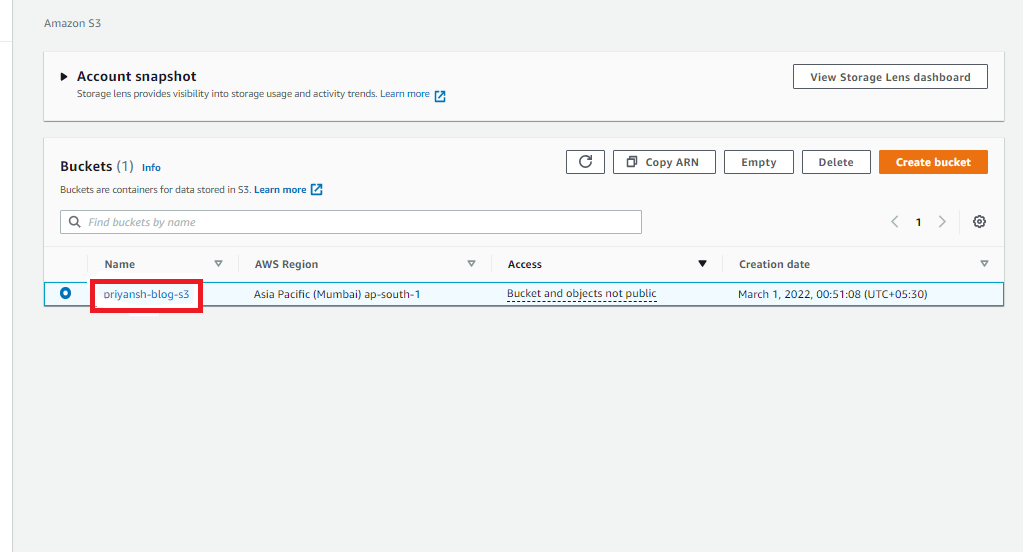Go to previous page arrow
The height and width of the screenshot is (552, 1023).
[895, 222]
